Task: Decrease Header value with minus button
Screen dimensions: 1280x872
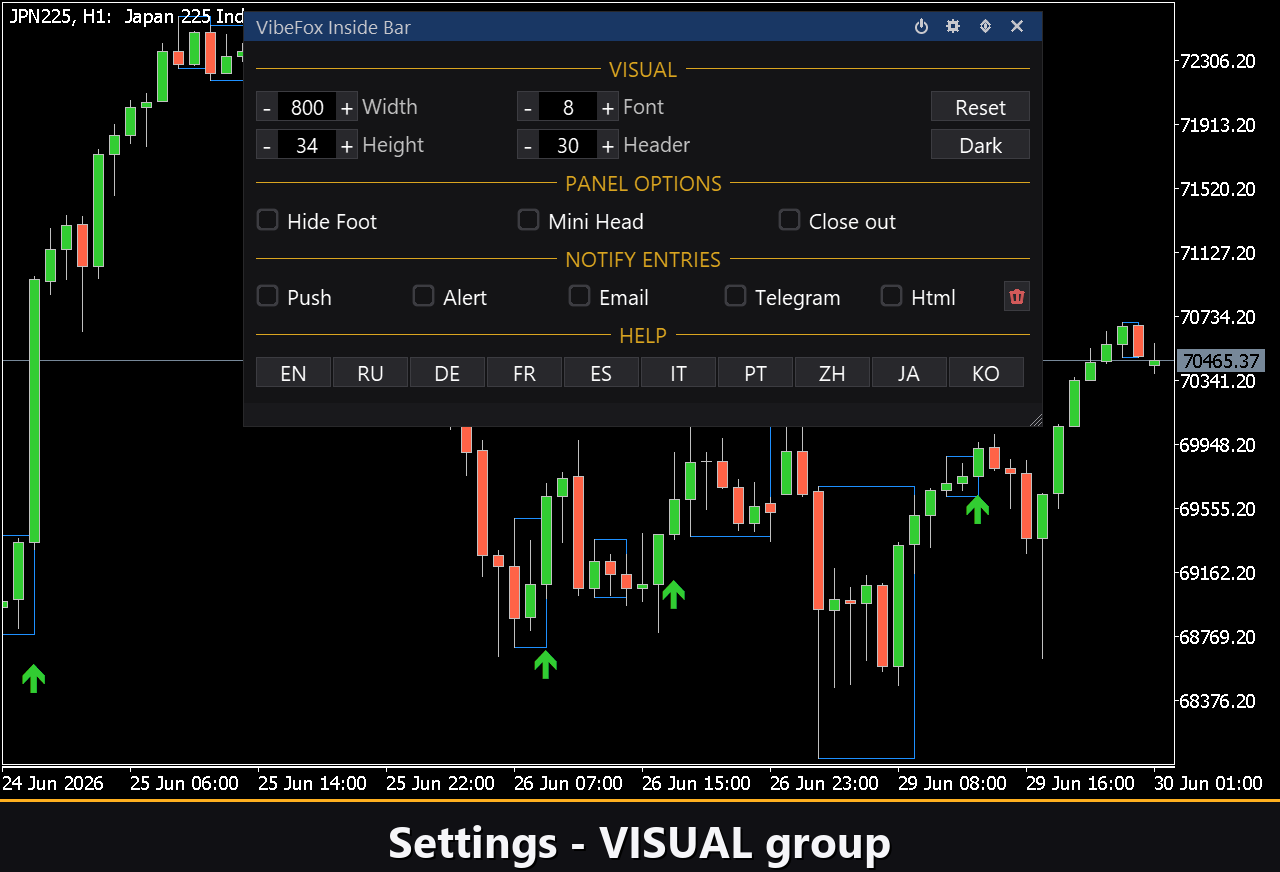Action: pyautogui.click(x=528, y=146)
